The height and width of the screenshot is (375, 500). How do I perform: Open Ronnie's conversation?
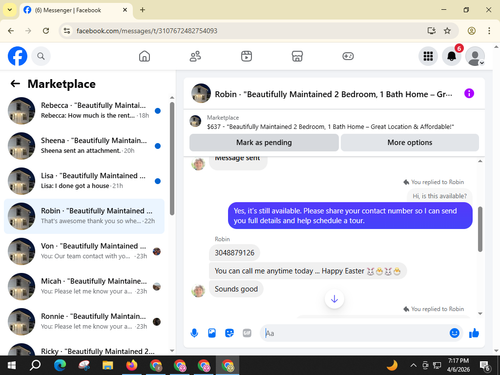(84, 322)
